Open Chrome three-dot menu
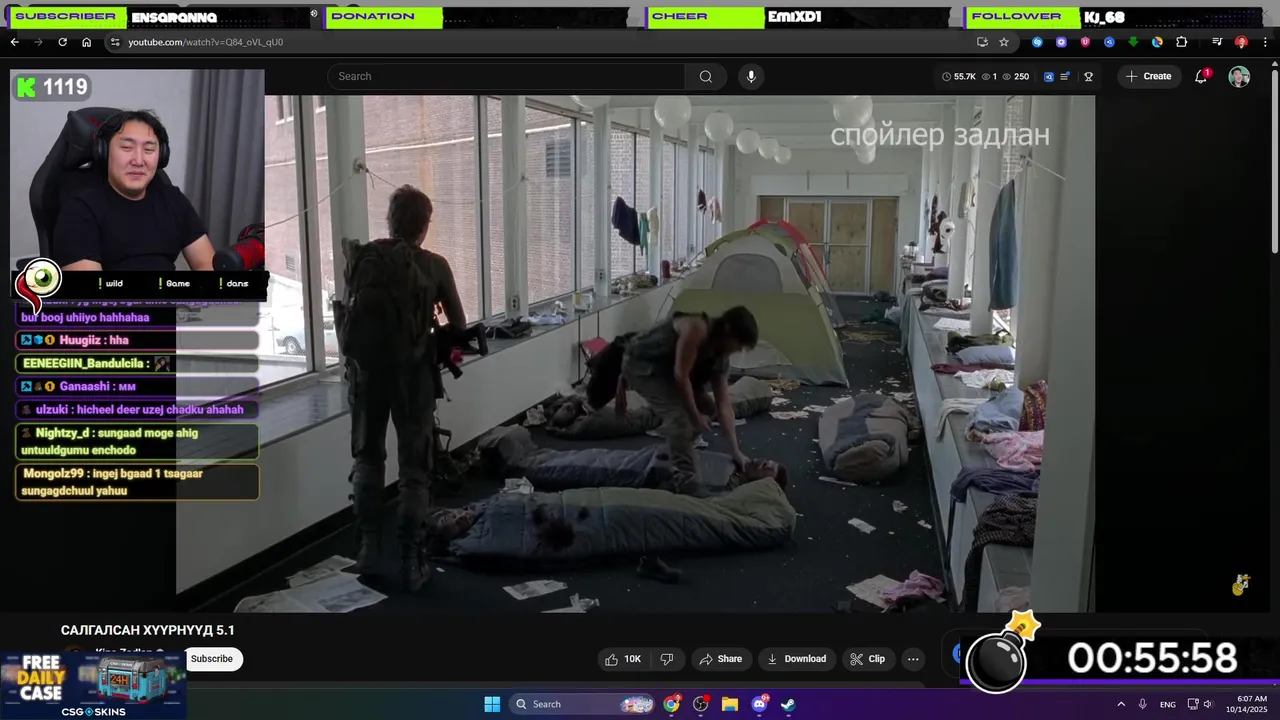Image resolution: width=1280 pixels, height=720 pixels. pos(1265,42)
